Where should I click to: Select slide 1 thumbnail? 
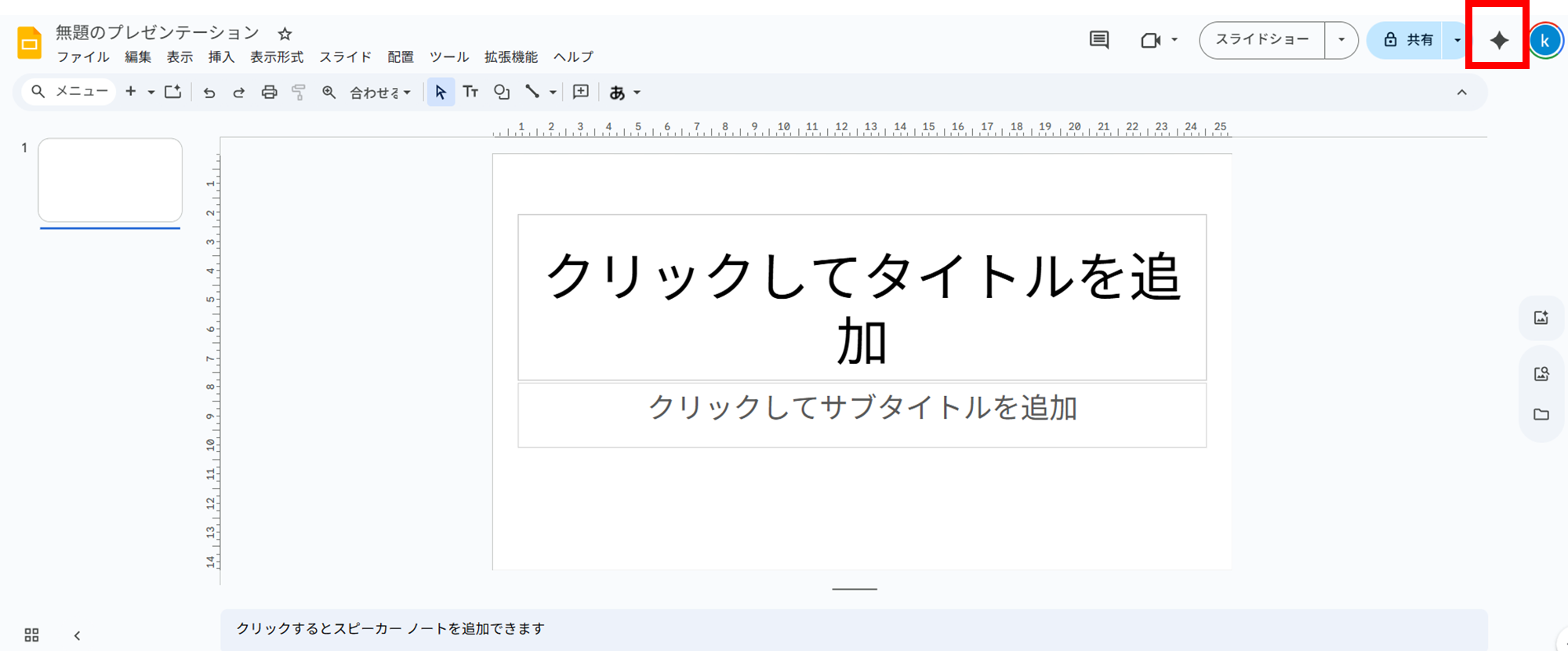pos(110,180)
